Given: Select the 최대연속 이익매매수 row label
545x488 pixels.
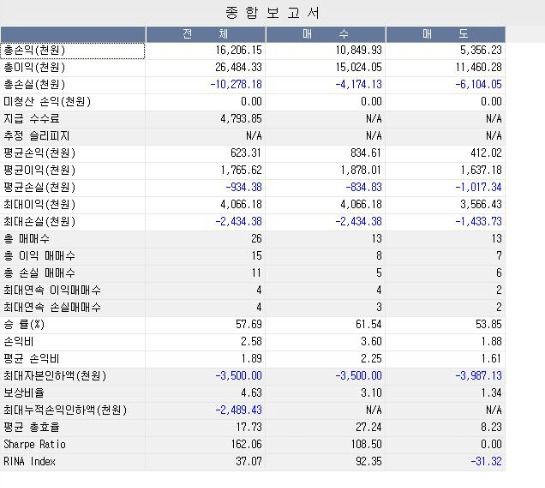Looking at the screenshot, I should click(x=52, y=290).
